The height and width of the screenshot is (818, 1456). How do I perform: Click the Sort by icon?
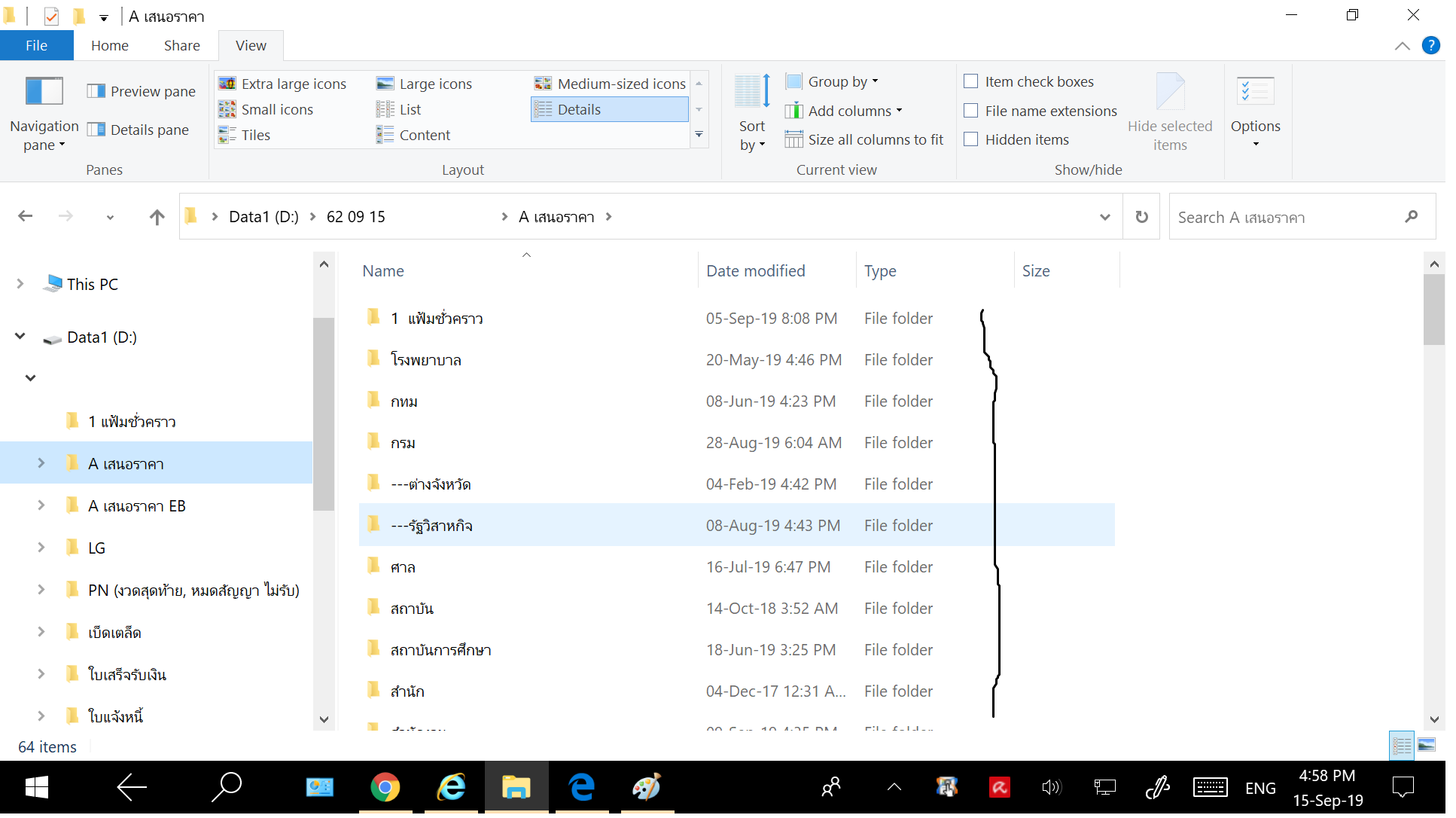[x=751, y=92]
